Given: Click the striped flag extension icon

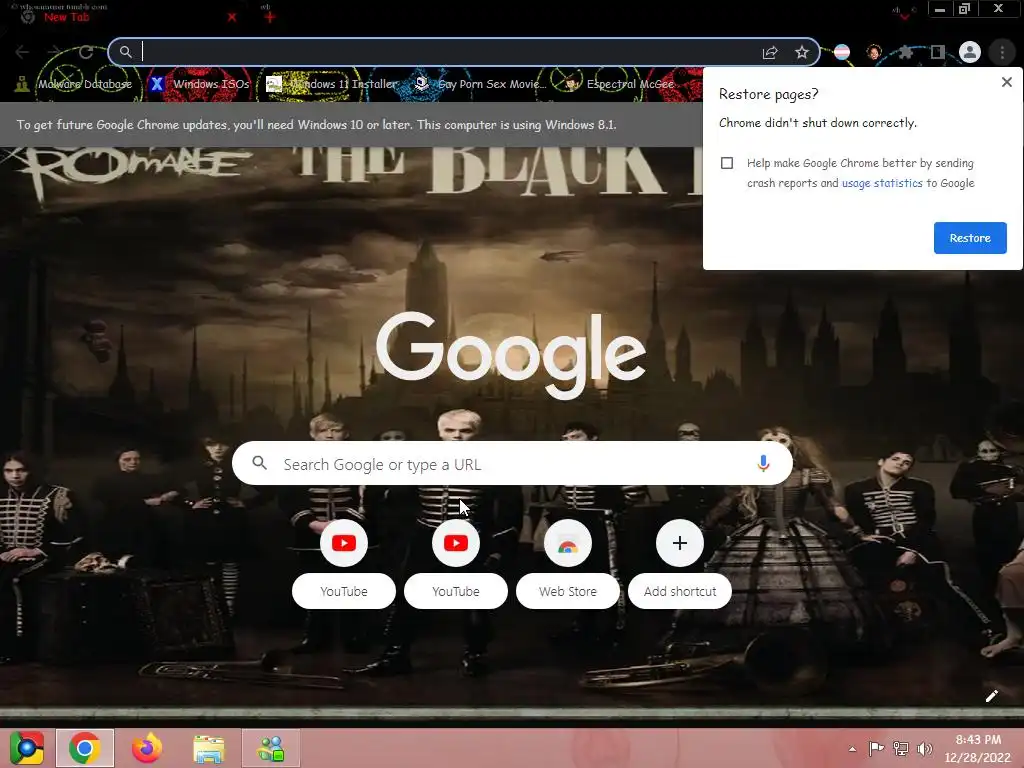Looking at the screenshot, I should (842, 52).
